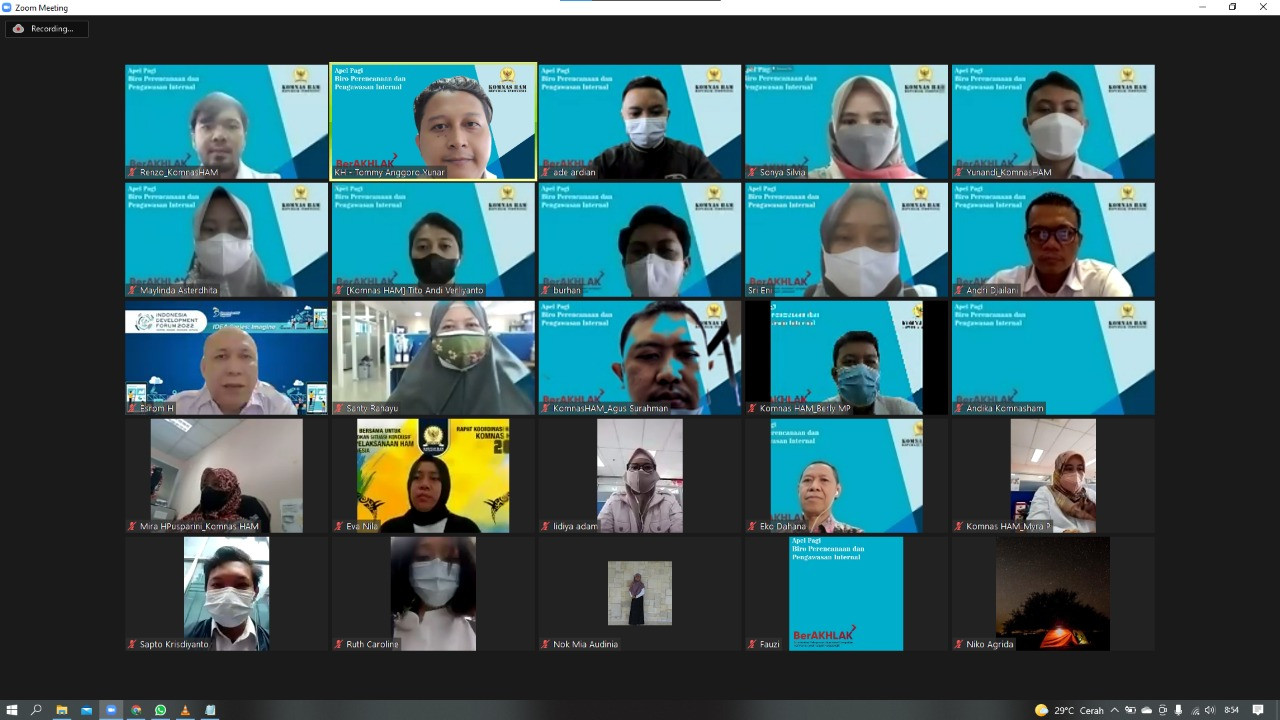The image size is (1280, 720).
Task: Open WhatsApp from the taskbar
Action: point(160,710)
